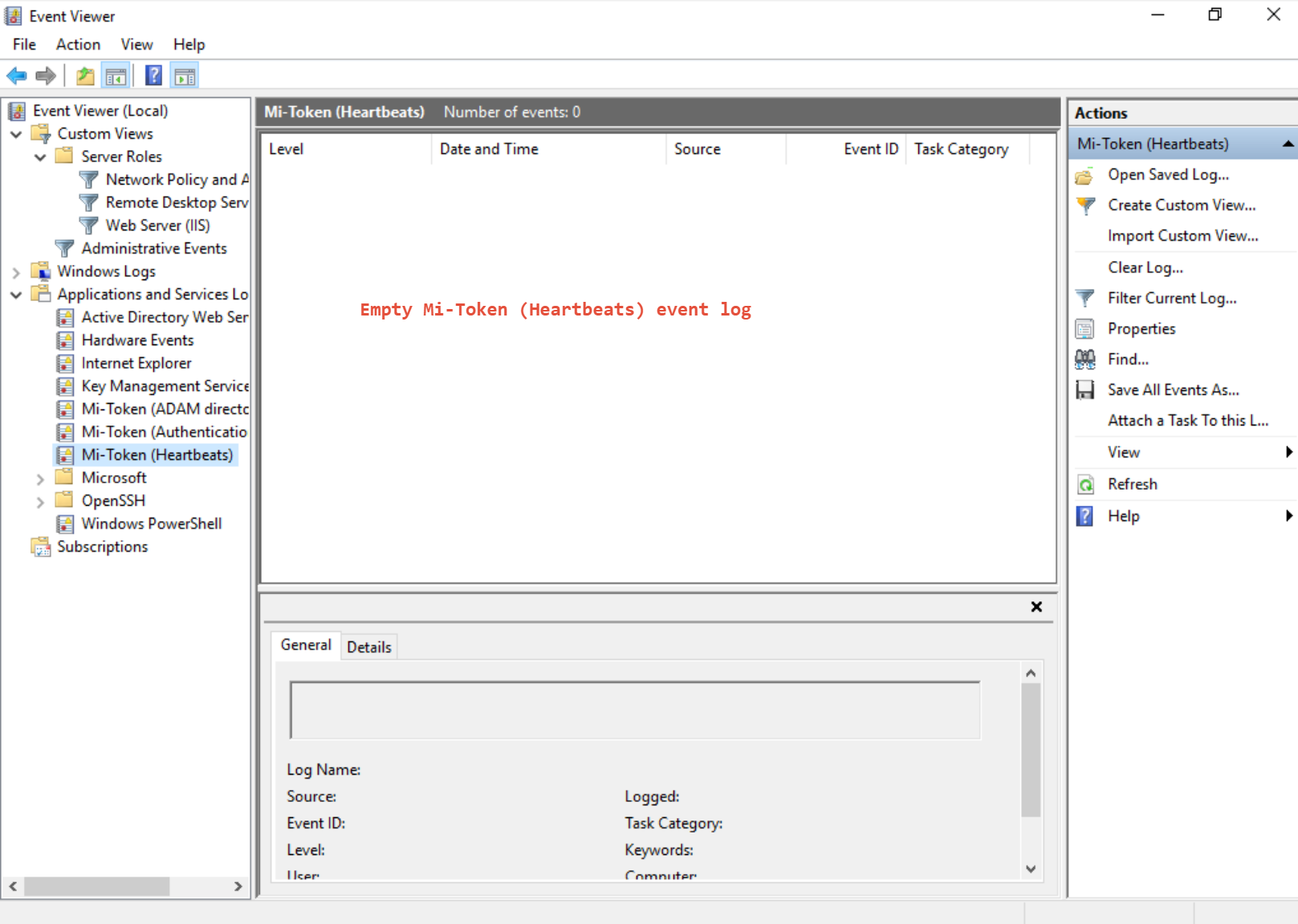Expand the Windows Logs node
Image resolution: width=1298 pixels, height=924 pixels.
(16, 272)
